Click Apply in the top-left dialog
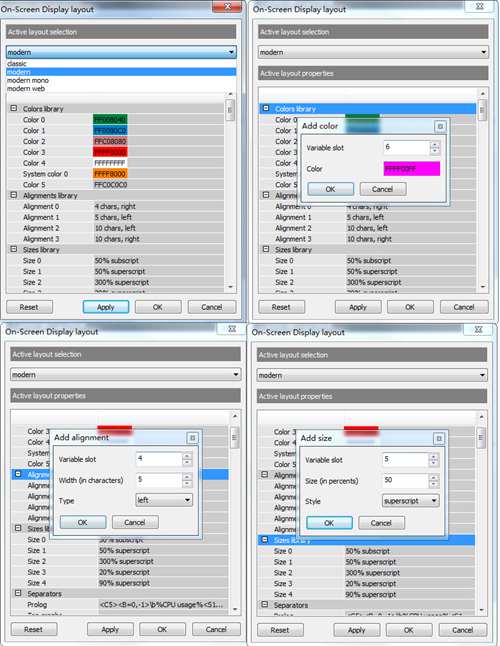The height and width of the screenshot is (646, 500). coord(106,307)
